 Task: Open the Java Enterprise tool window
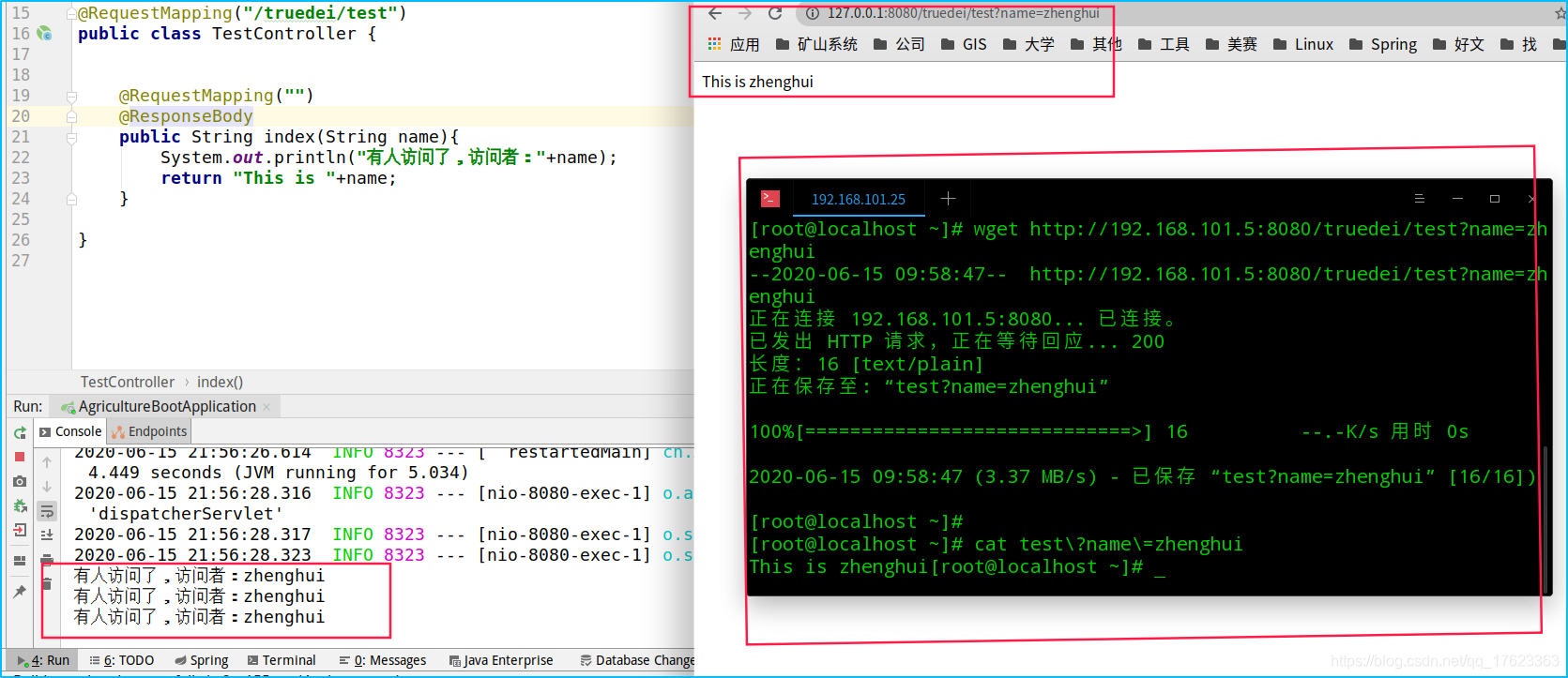coord(501,660)
